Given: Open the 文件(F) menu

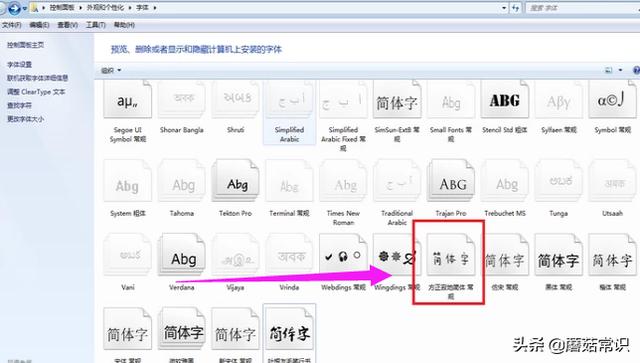Looking at the screenshot, I should [11, 25].
